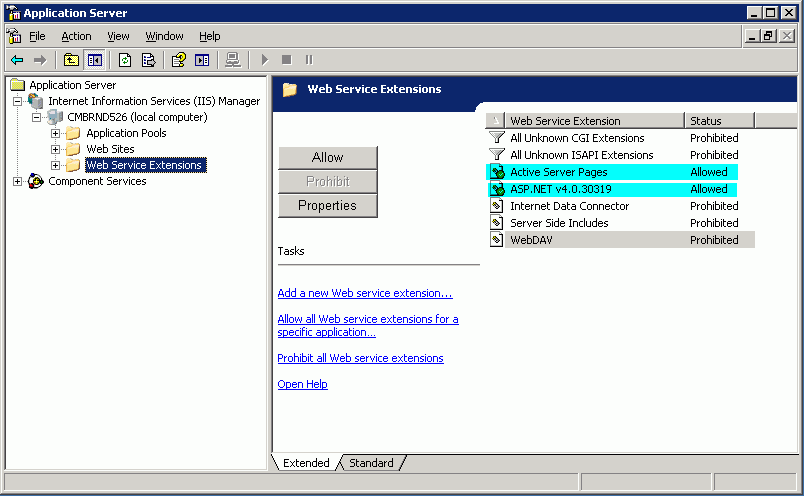Select the Internet Data Connector row text
804x496 pixels.
[x=569, y=206]
